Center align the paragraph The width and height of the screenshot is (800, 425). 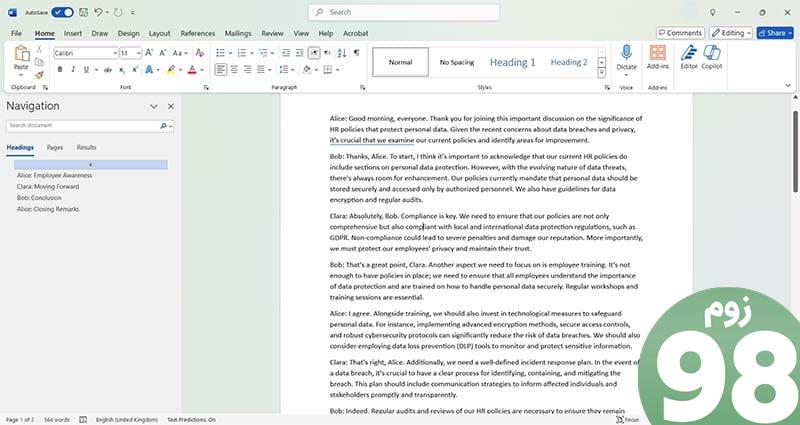[x=234, y=69]
